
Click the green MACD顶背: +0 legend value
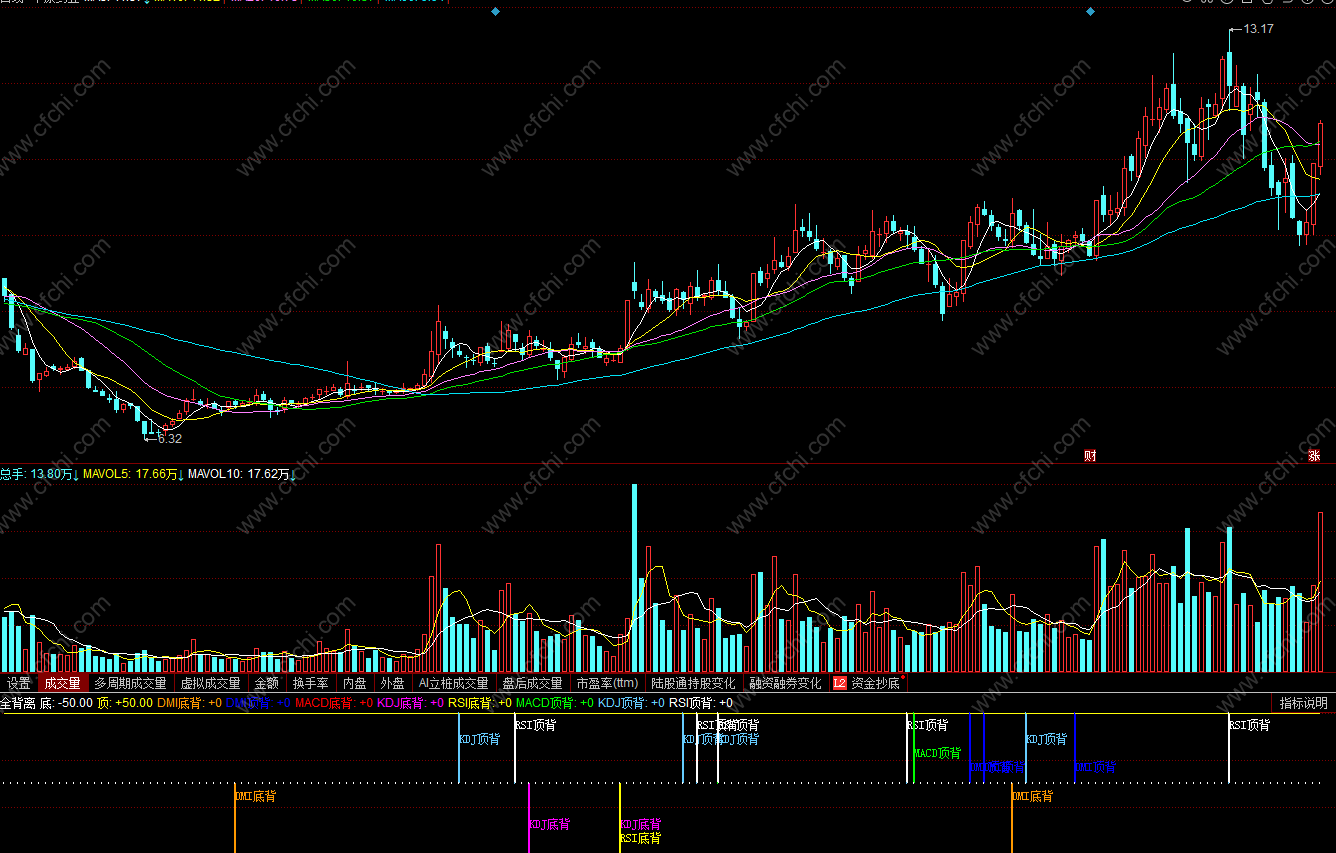(x=554, y=703)
